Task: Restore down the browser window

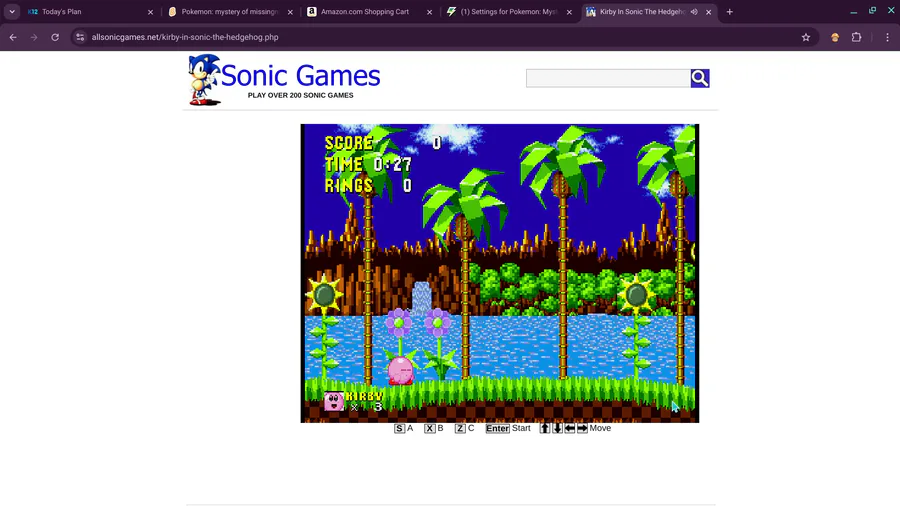Action: point(872,11)
